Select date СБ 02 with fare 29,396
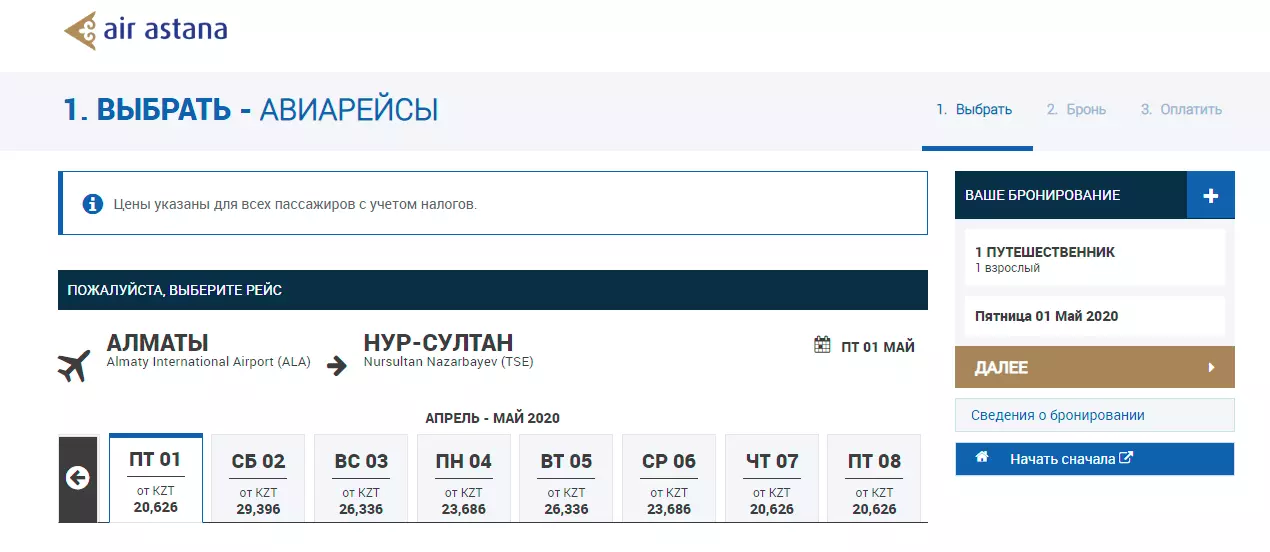The width and height of the screenshot is (1270, 552). tap(259, 479)
